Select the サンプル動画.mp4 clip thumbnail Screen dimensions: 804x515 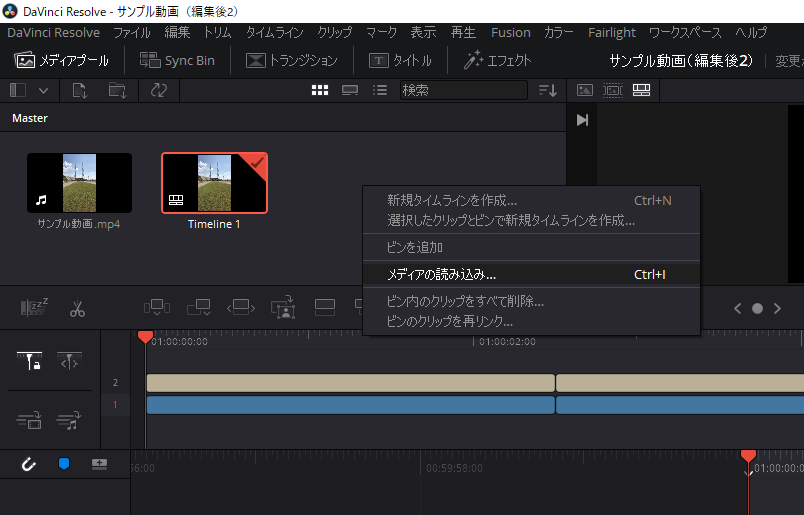[x=79, y=183]
